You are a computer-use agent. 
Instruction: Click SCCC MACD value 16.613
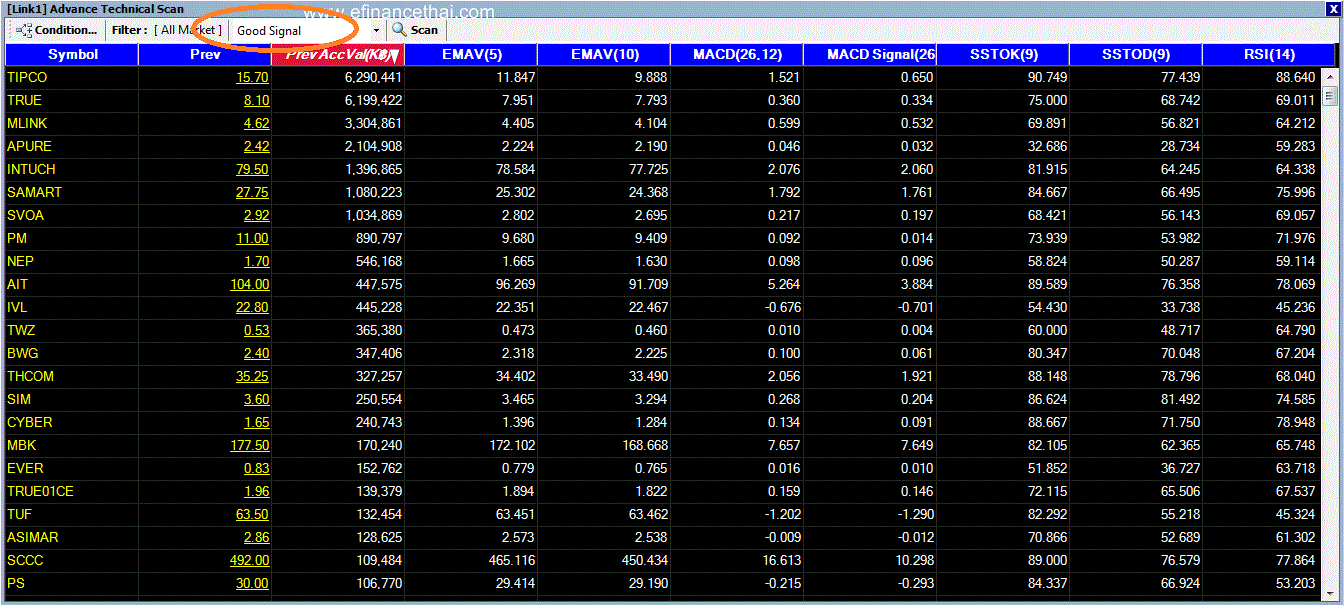781,560
